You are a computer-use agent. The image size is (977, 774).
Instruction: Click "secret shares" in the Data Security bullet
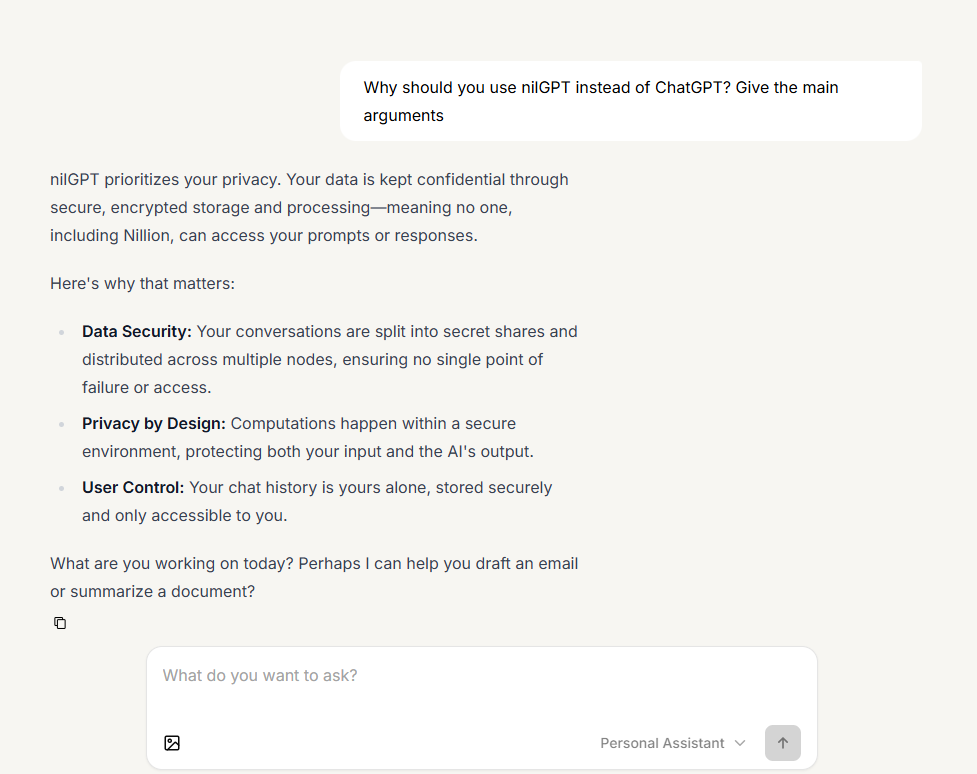point(493,331)
